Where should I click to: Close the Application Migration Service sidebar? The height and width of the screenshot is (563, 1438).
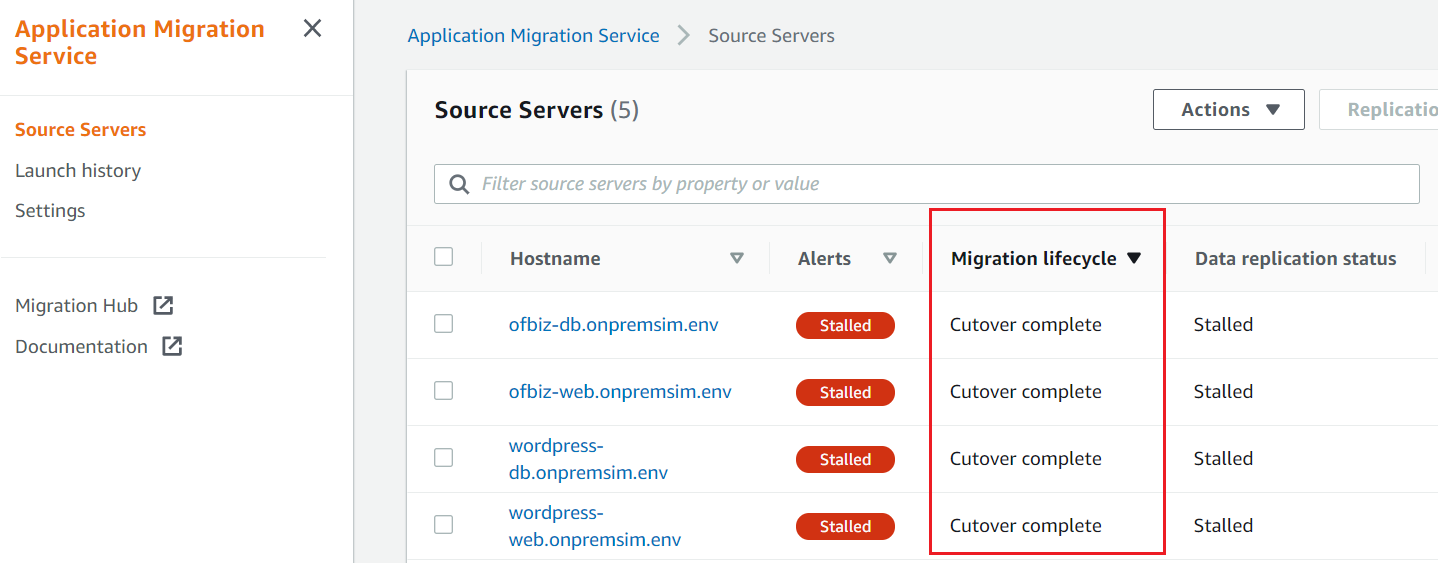[x=312, y=29]
